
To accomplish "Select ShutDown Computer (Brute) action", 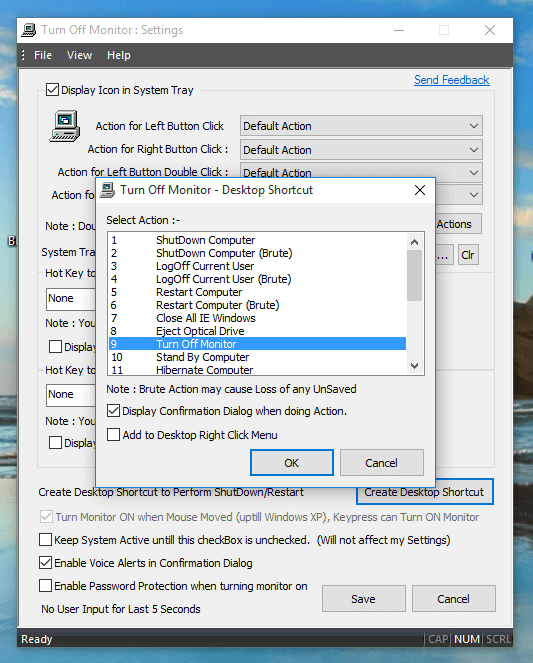I will click(x=257, y=253).
